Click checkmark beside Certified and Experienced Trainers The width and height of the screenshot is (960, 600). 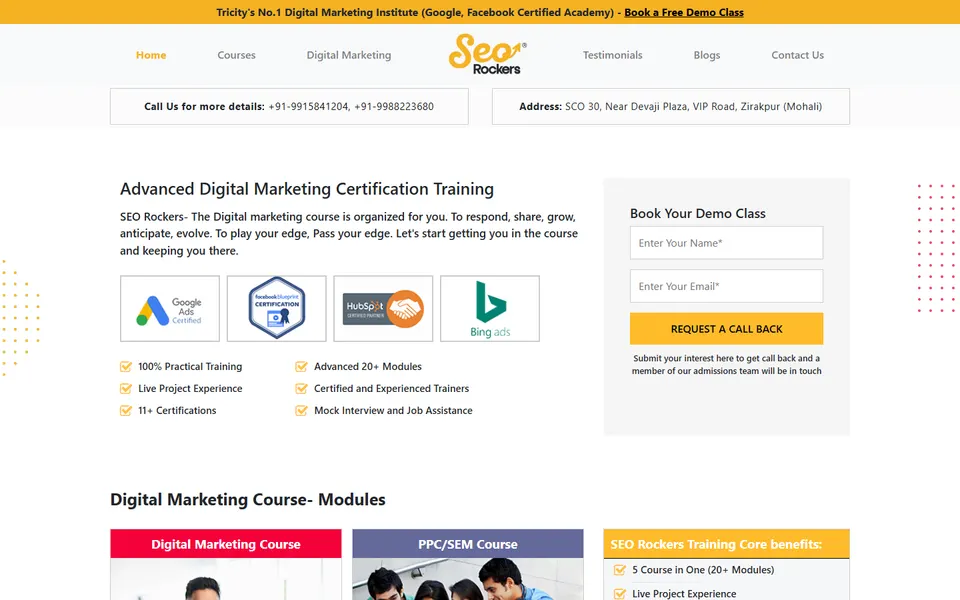click(301, 388)
